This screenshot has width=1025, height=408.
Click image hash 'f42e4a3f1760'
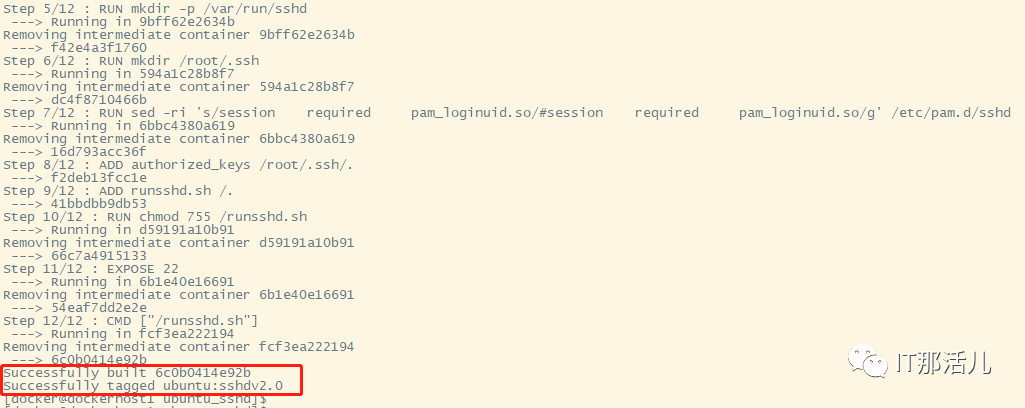[99, 48]
